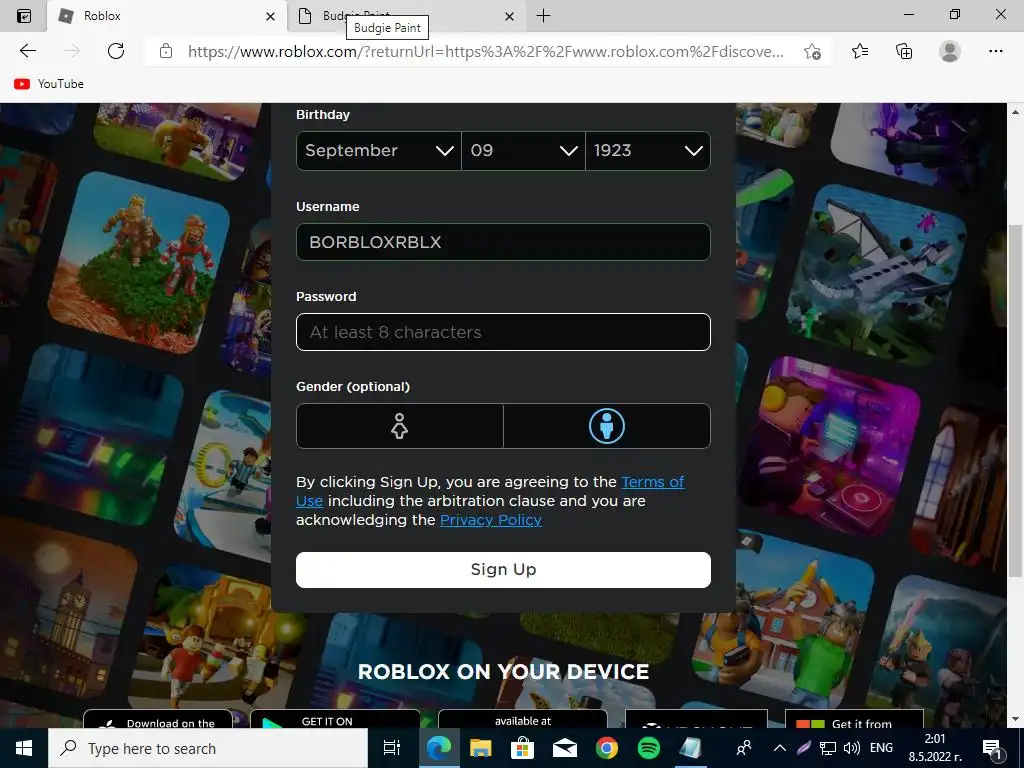View site information lock icon
The image size is (1024, 768).
[x=166, y=51]
